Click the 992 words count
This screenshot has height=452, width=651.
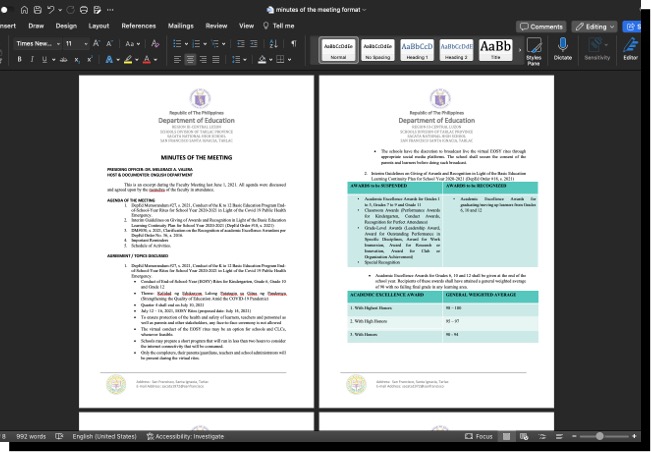point(31,436)
